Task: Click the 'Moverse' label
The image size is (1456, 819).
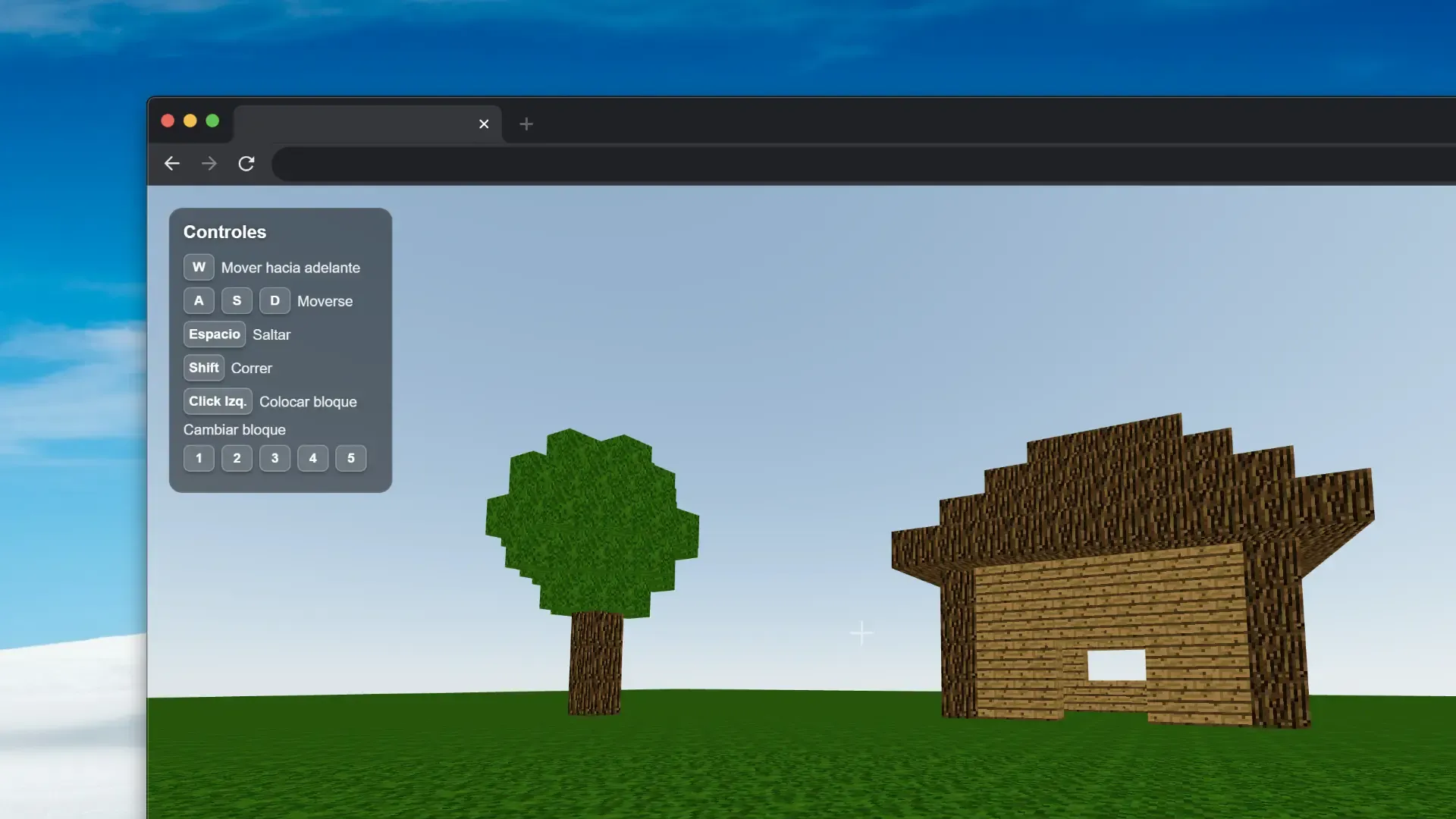Action: [x=325, y=301]
